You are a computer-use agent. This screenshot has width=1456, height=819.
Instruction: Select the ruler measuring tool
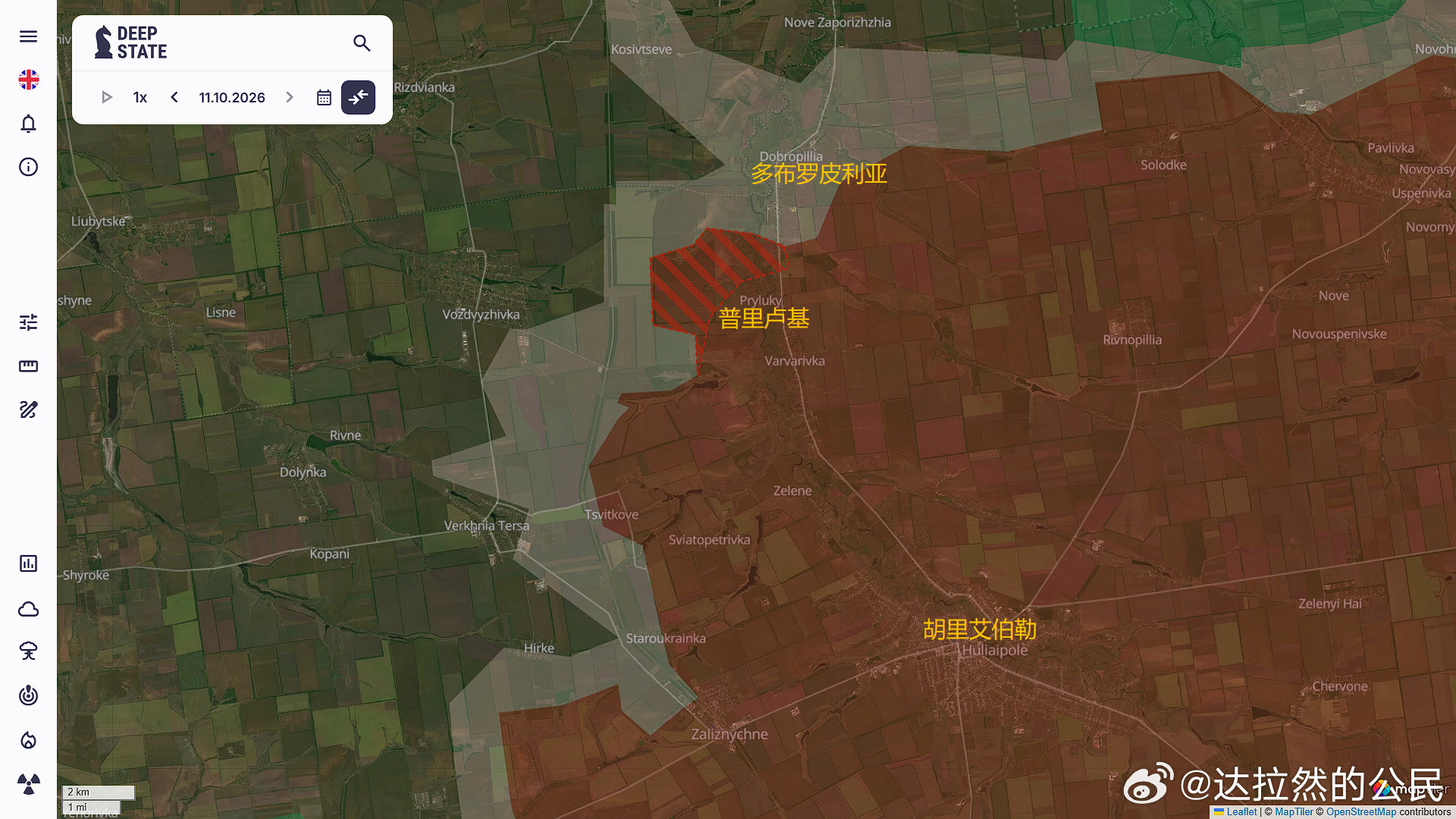28,366
